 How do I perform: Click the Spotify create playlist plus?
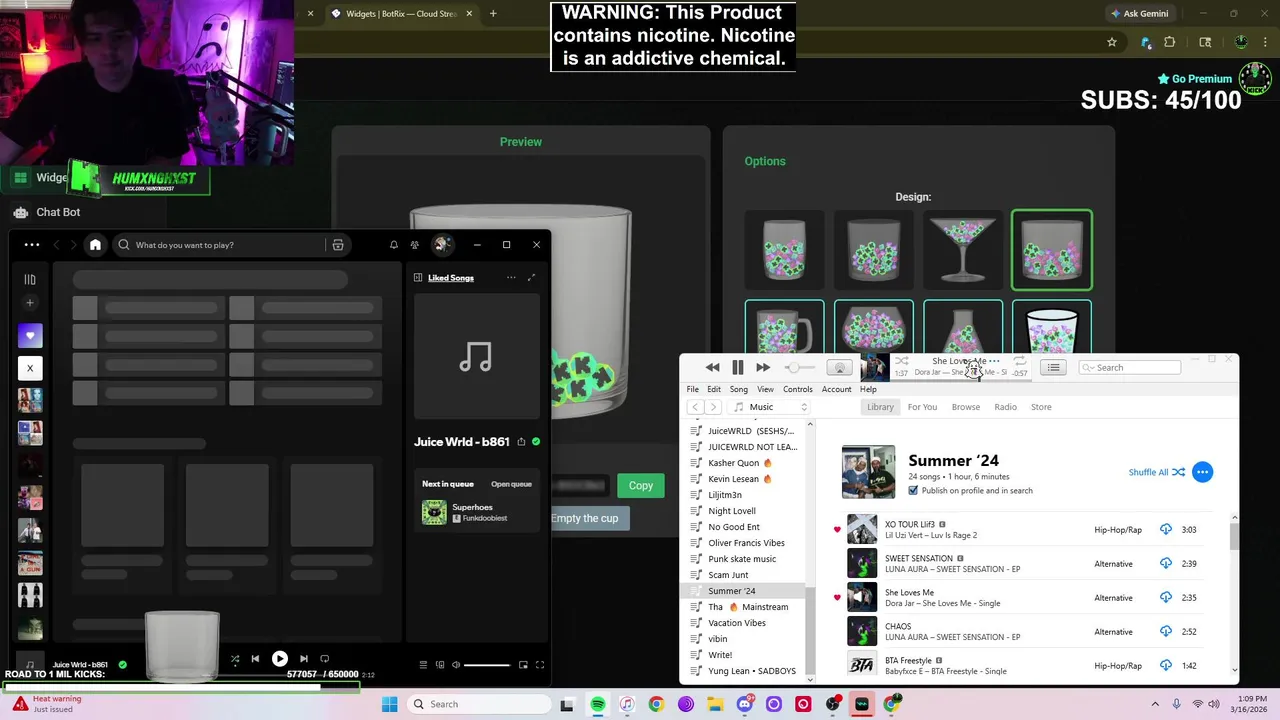point(30,303)
